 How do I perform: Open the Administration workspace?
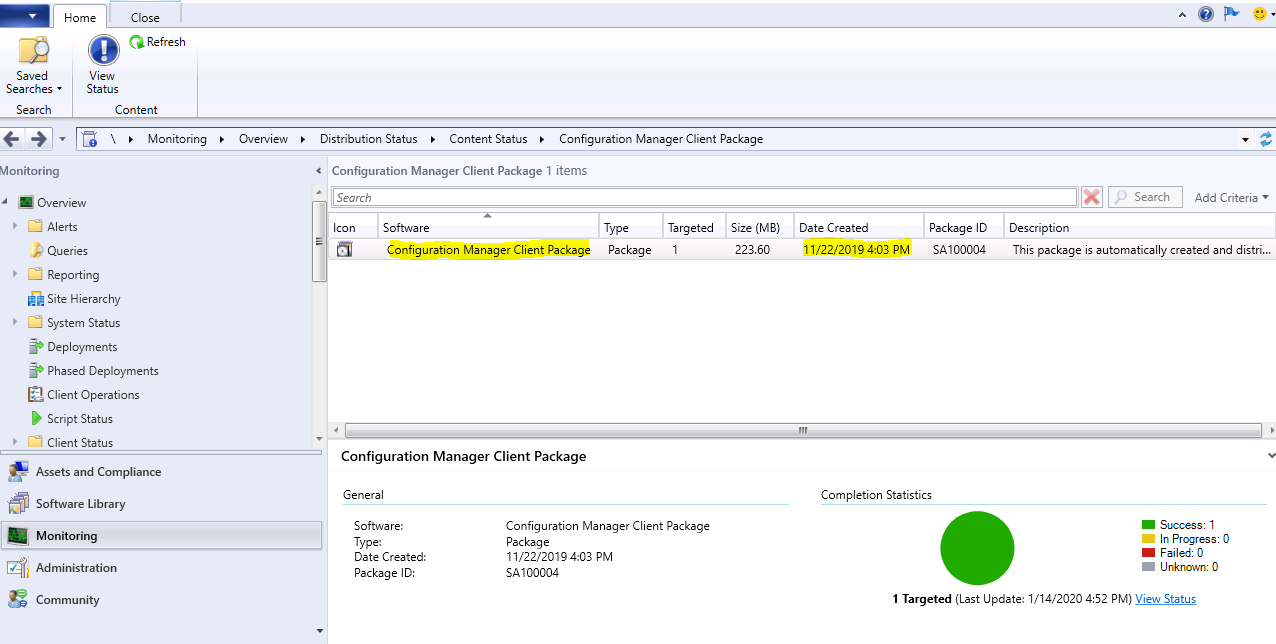point(76,568)
